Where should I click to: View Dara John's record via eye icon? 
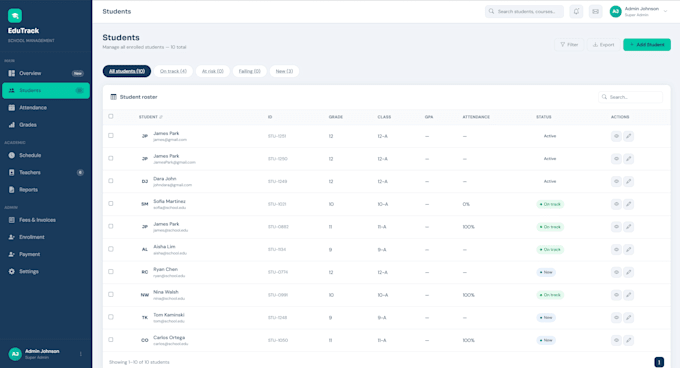[x=616, y=181]
